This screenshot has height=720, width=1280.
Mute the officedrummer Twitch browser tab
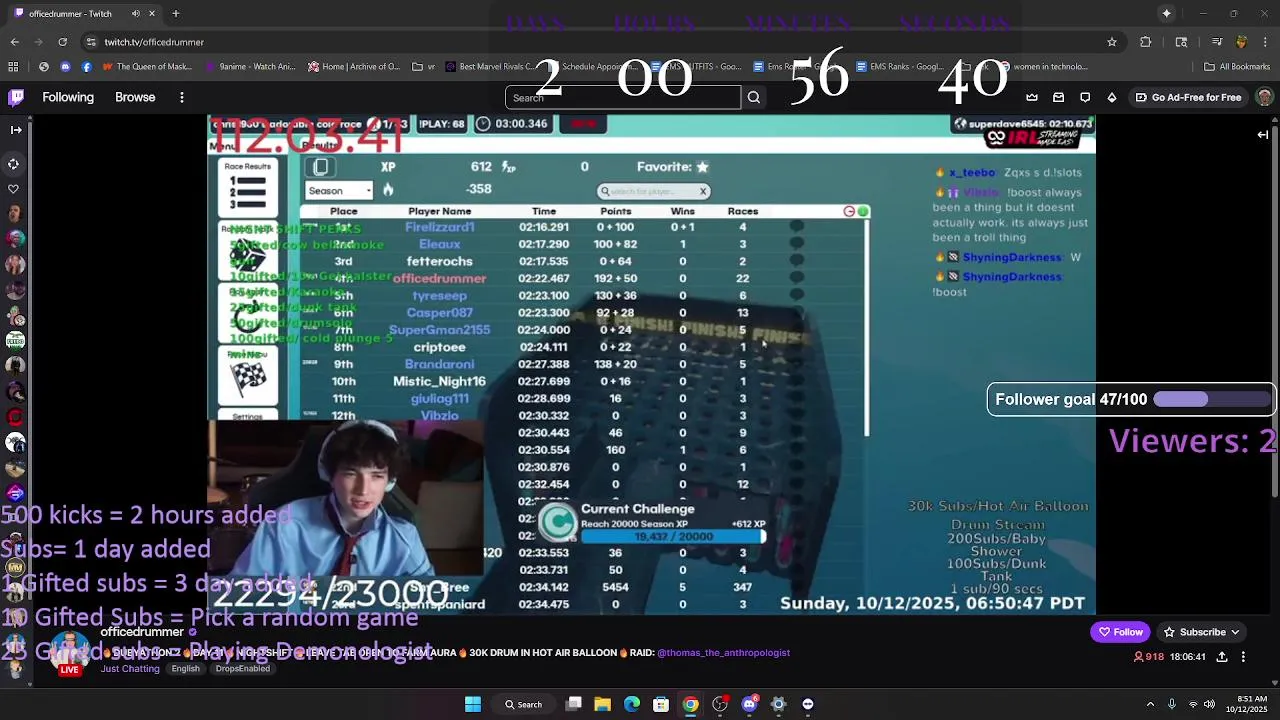(x=136, y=14)
